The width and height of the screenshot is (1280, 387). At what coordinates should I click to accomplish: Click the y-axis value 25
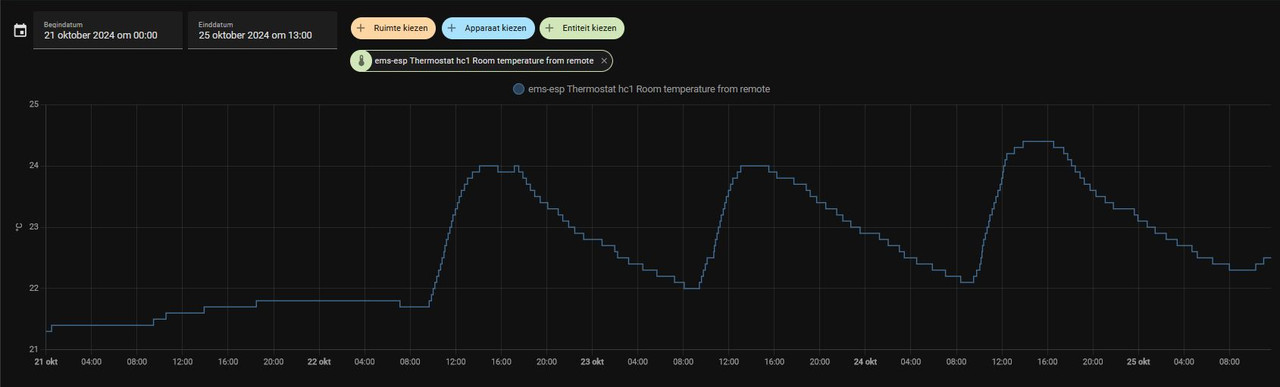33,104
